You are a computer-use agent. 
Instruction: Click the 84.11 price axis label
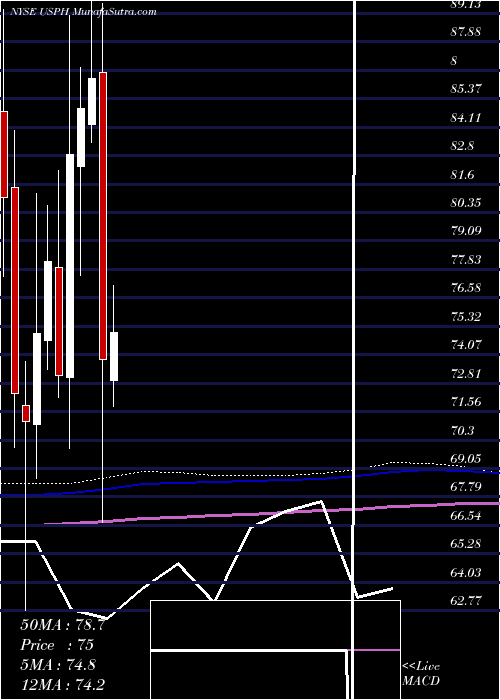coord(466,117)
